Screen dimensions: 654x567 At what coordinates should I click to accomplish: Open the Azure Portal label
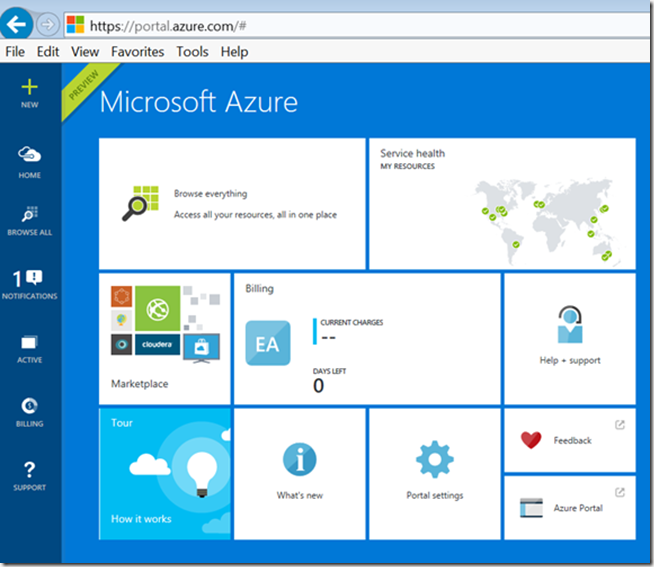578,508
